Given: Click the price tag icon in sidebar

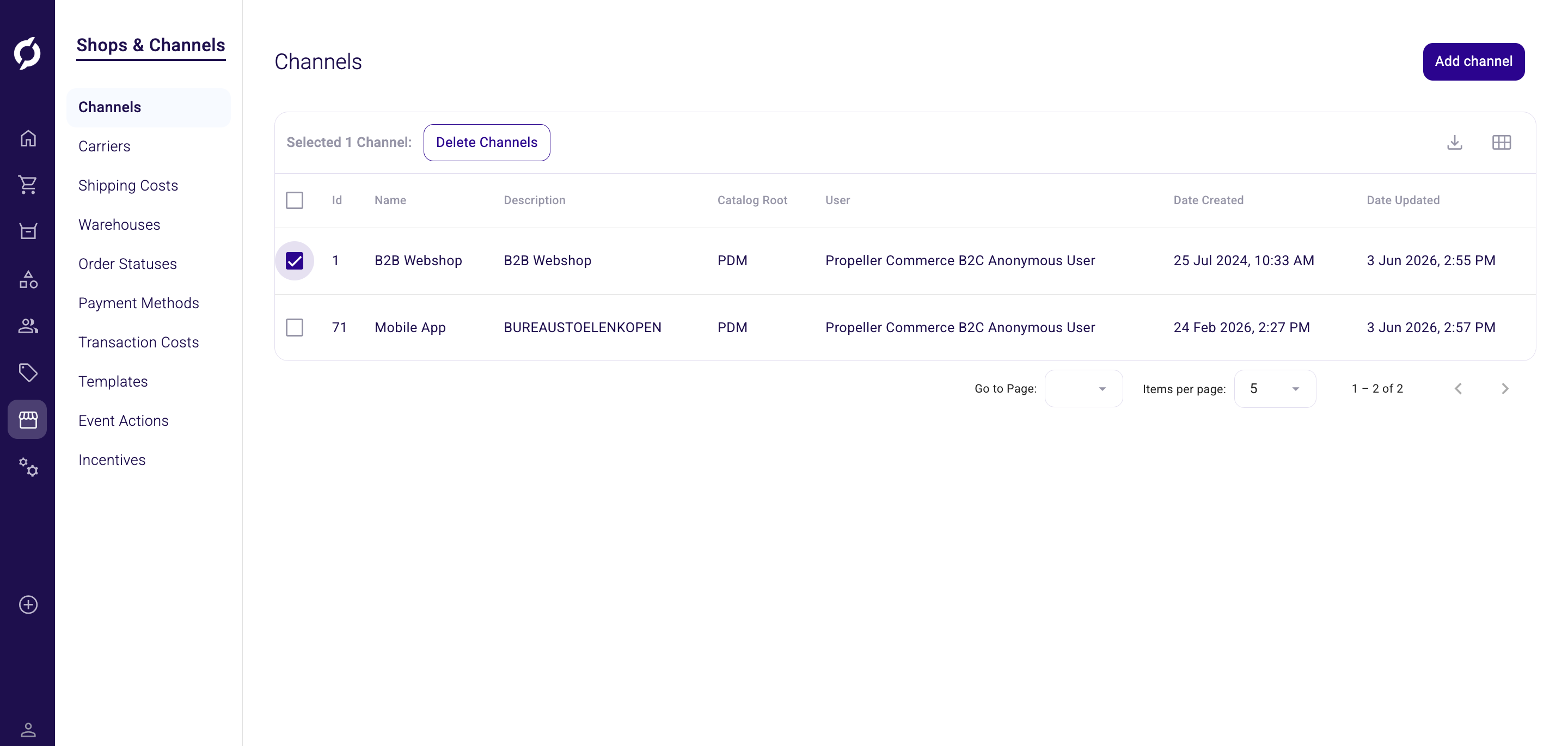Looking at the screenshot, I should coord(28,372).
